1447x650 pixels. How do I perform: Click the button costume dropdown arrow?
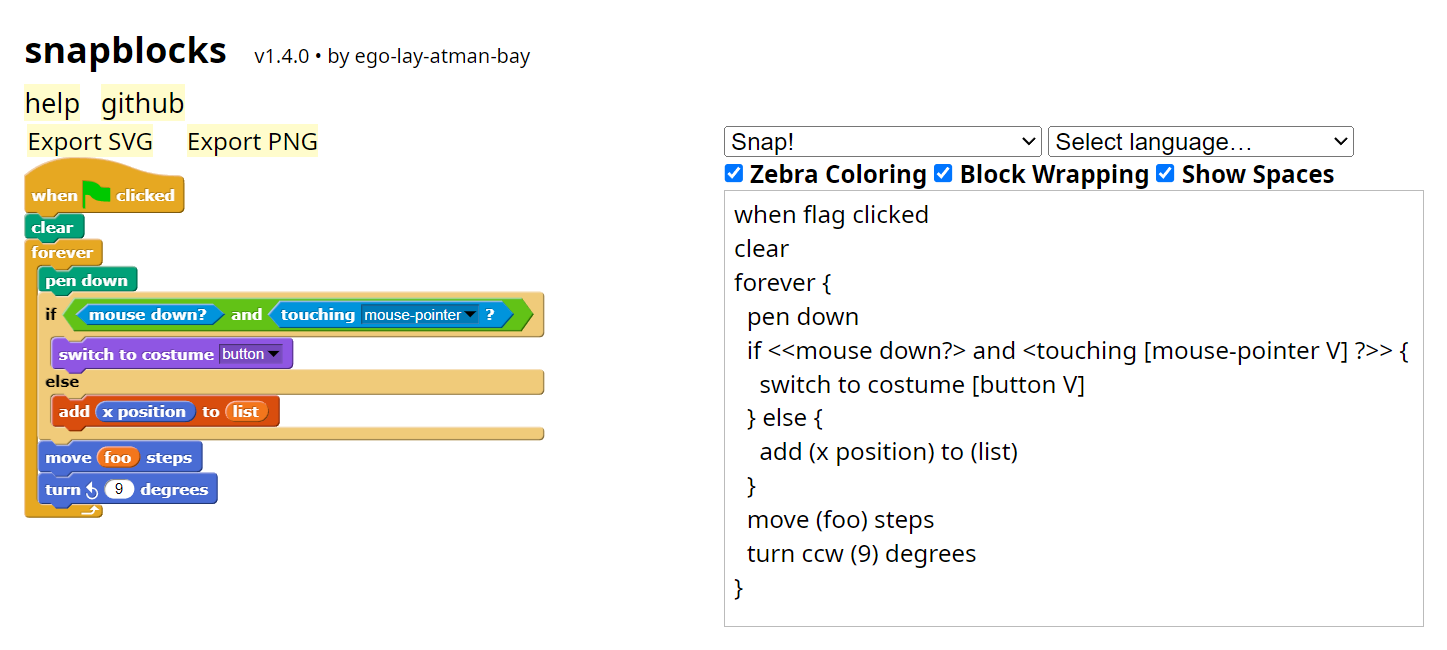click(x=273, y=354)
